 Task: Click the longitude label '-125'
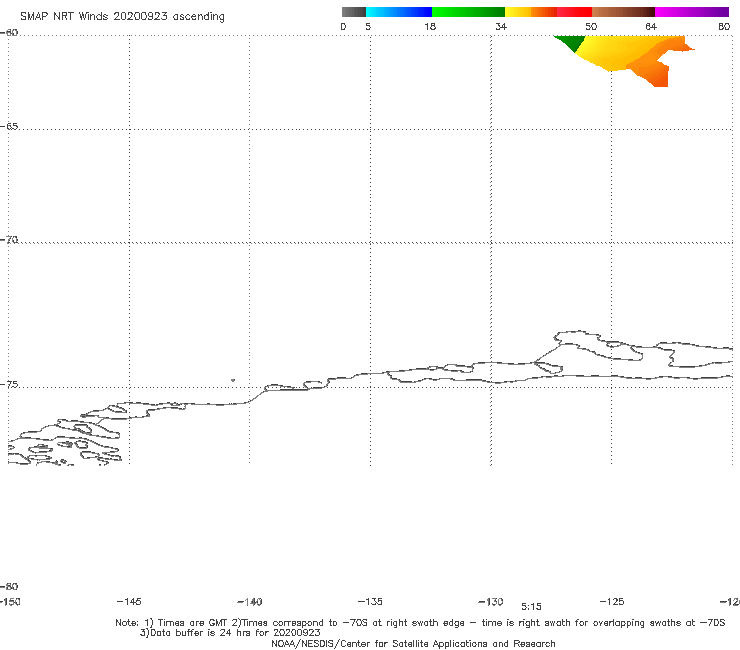pyautogui.click(x=612, y=601)
